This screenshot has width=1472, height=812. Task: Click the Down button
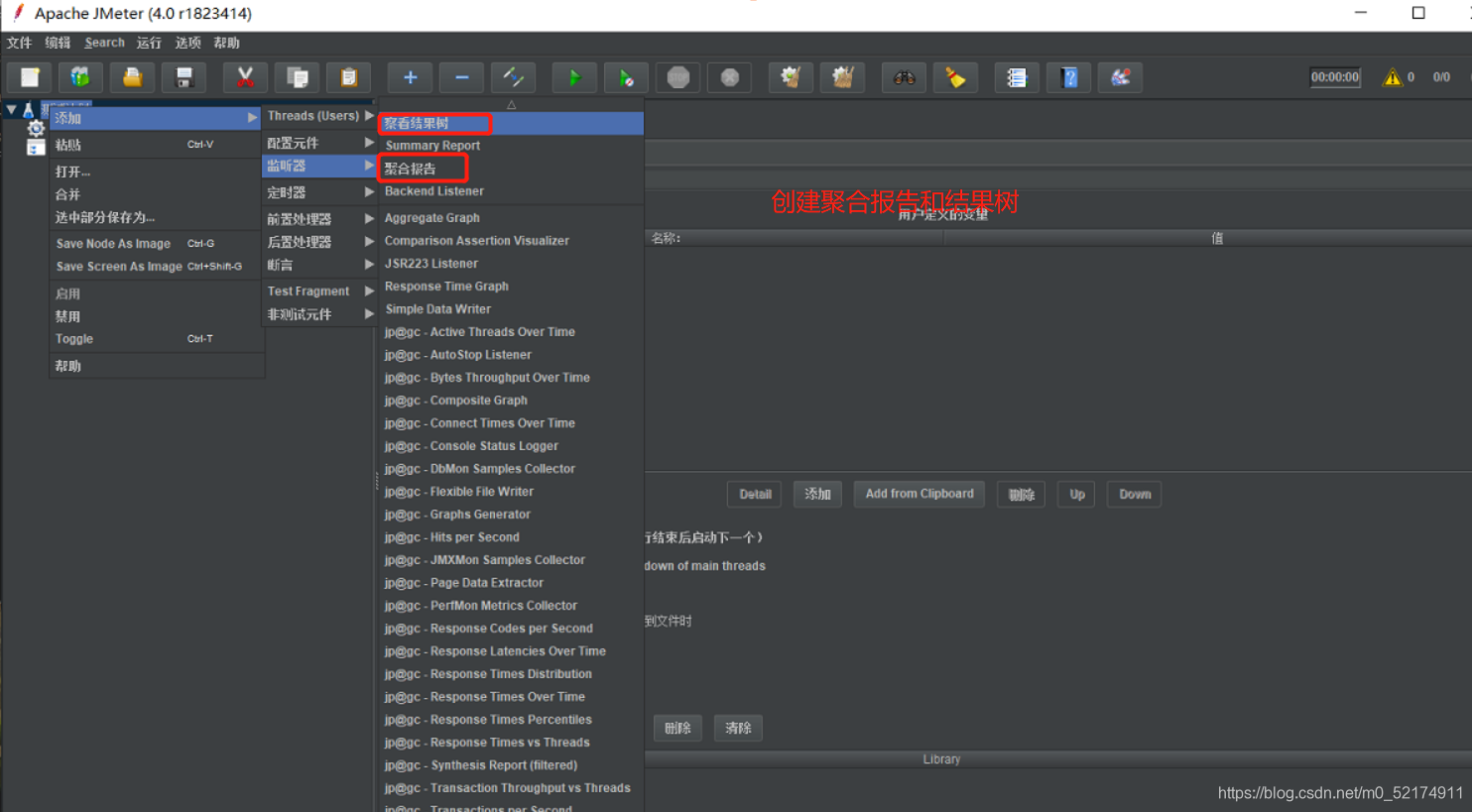point(1135,494)
